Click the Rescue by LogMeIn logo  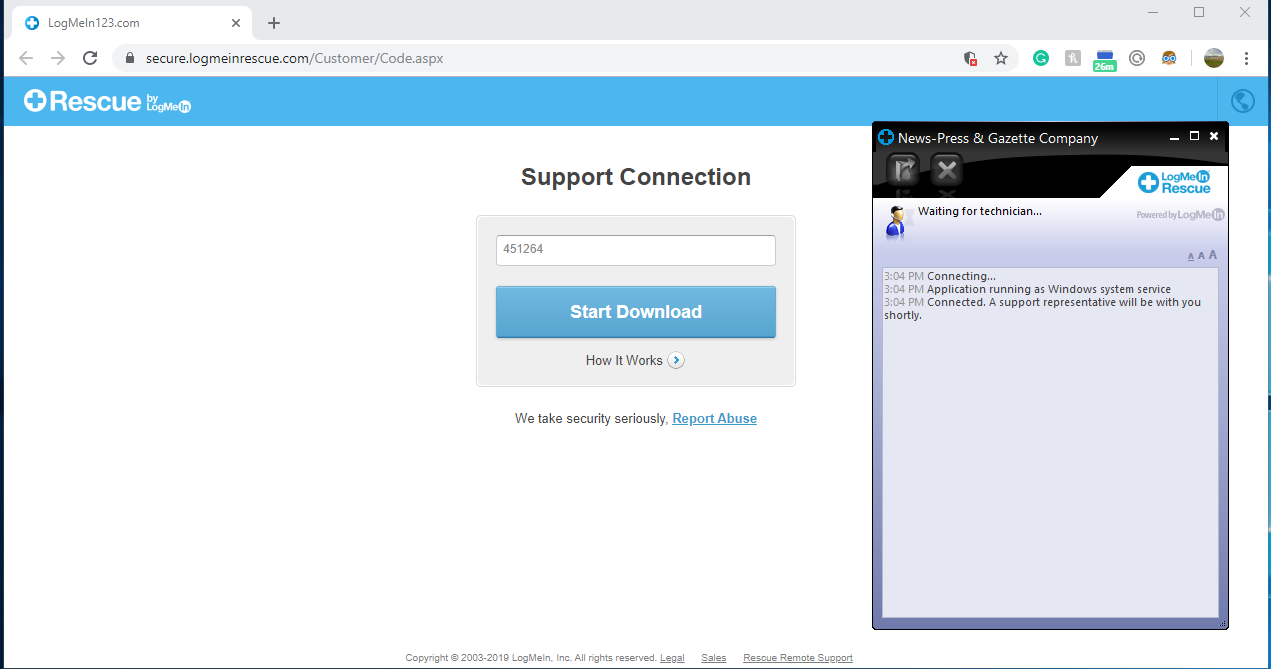[x=107, y=101]
